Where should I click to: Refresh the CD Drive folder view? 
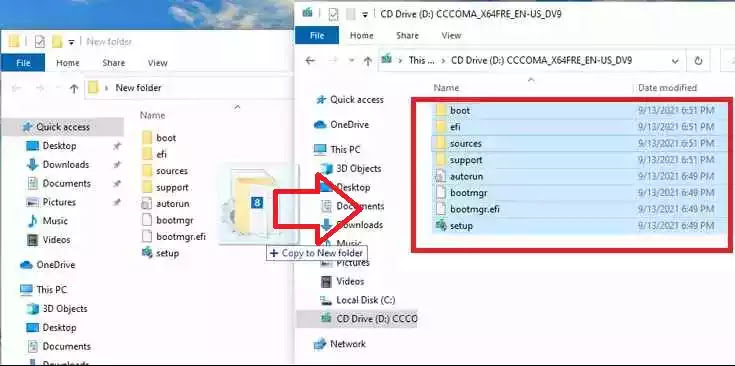click(x=698, y=60)
